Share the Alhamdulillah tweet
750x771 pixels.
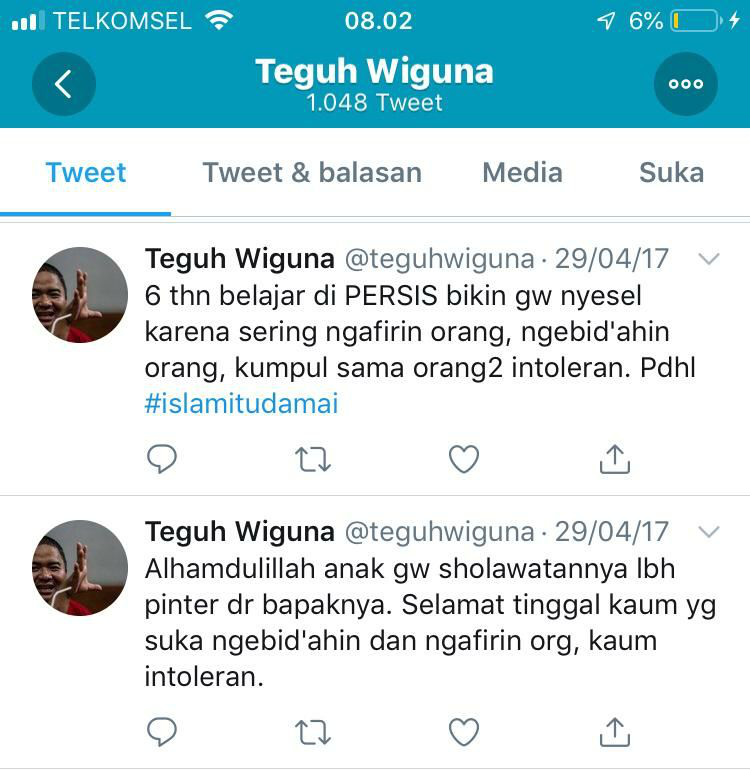coord(615,732)
